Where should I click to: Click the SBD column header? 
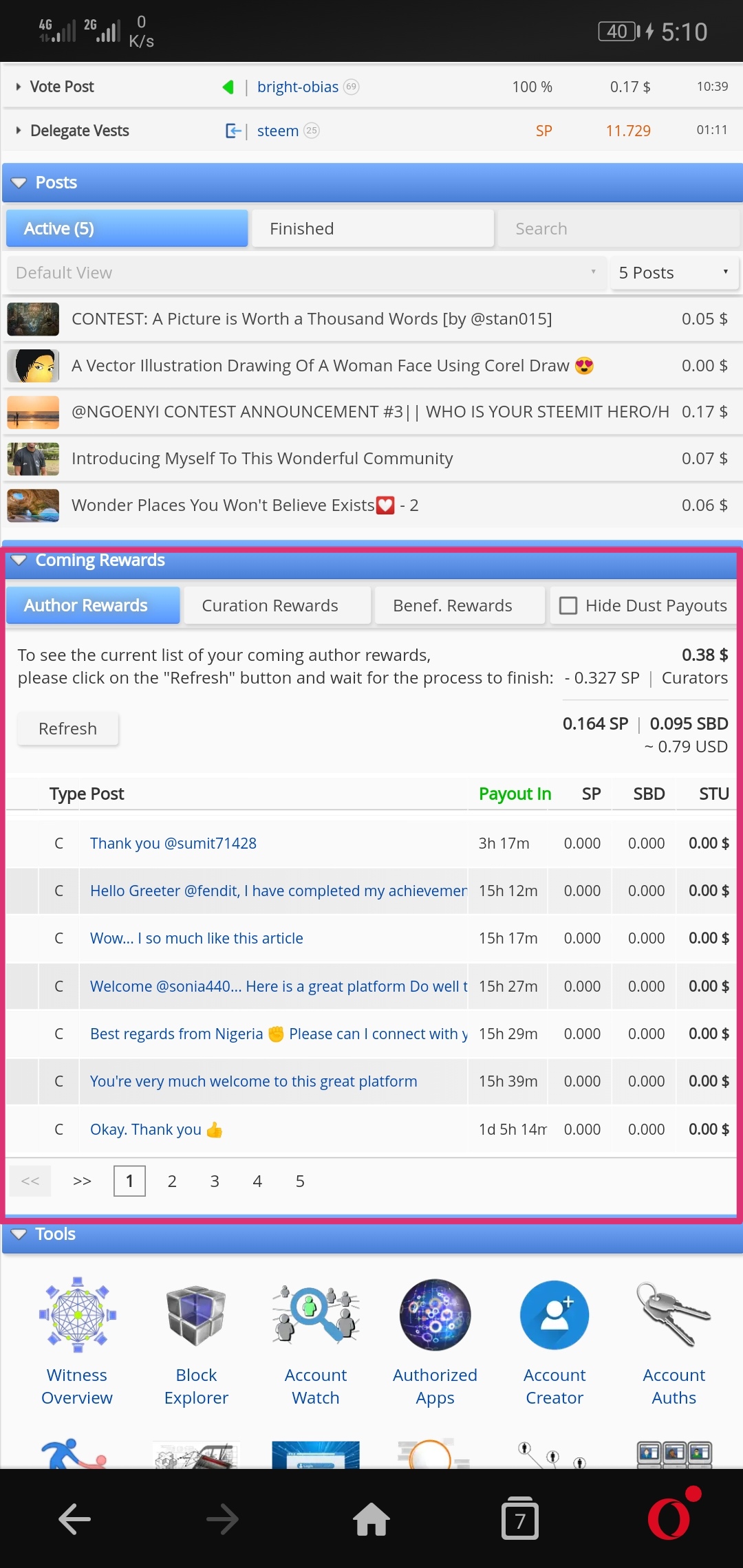pyautogui.click(x=649, y=794)
